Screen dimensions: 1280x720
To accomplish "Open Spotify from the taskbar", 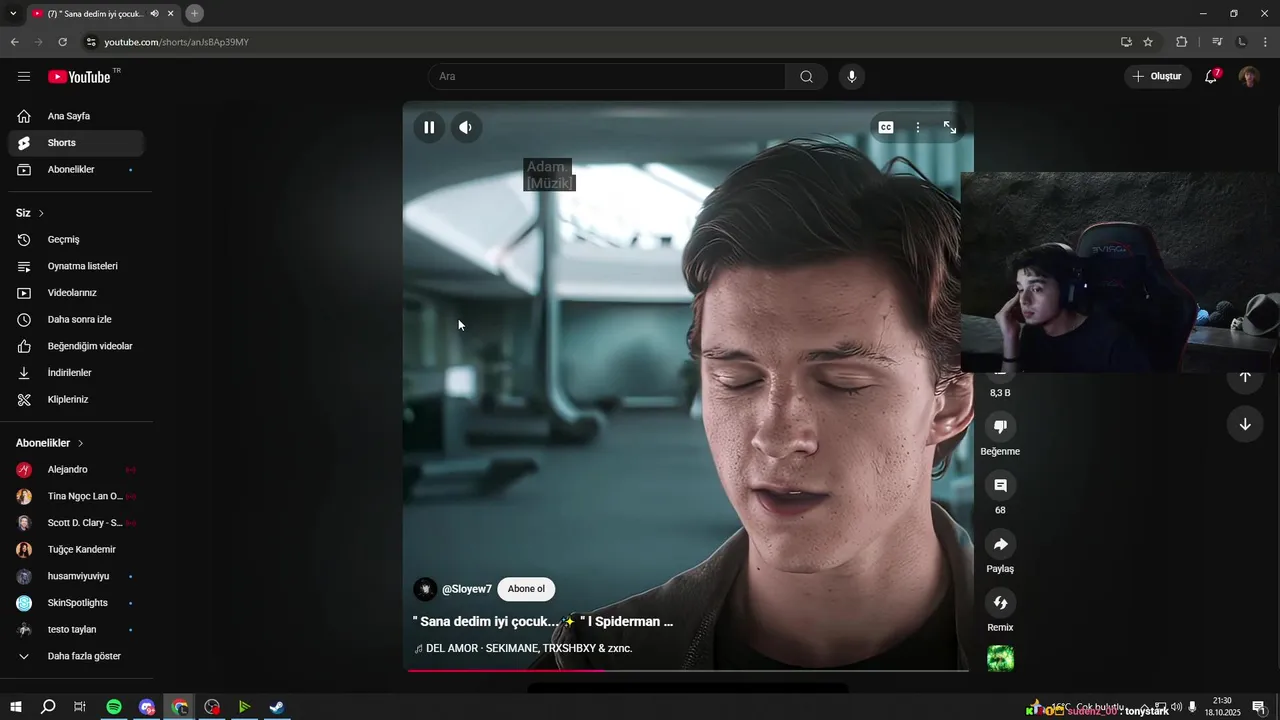I will tap(114, 707).
